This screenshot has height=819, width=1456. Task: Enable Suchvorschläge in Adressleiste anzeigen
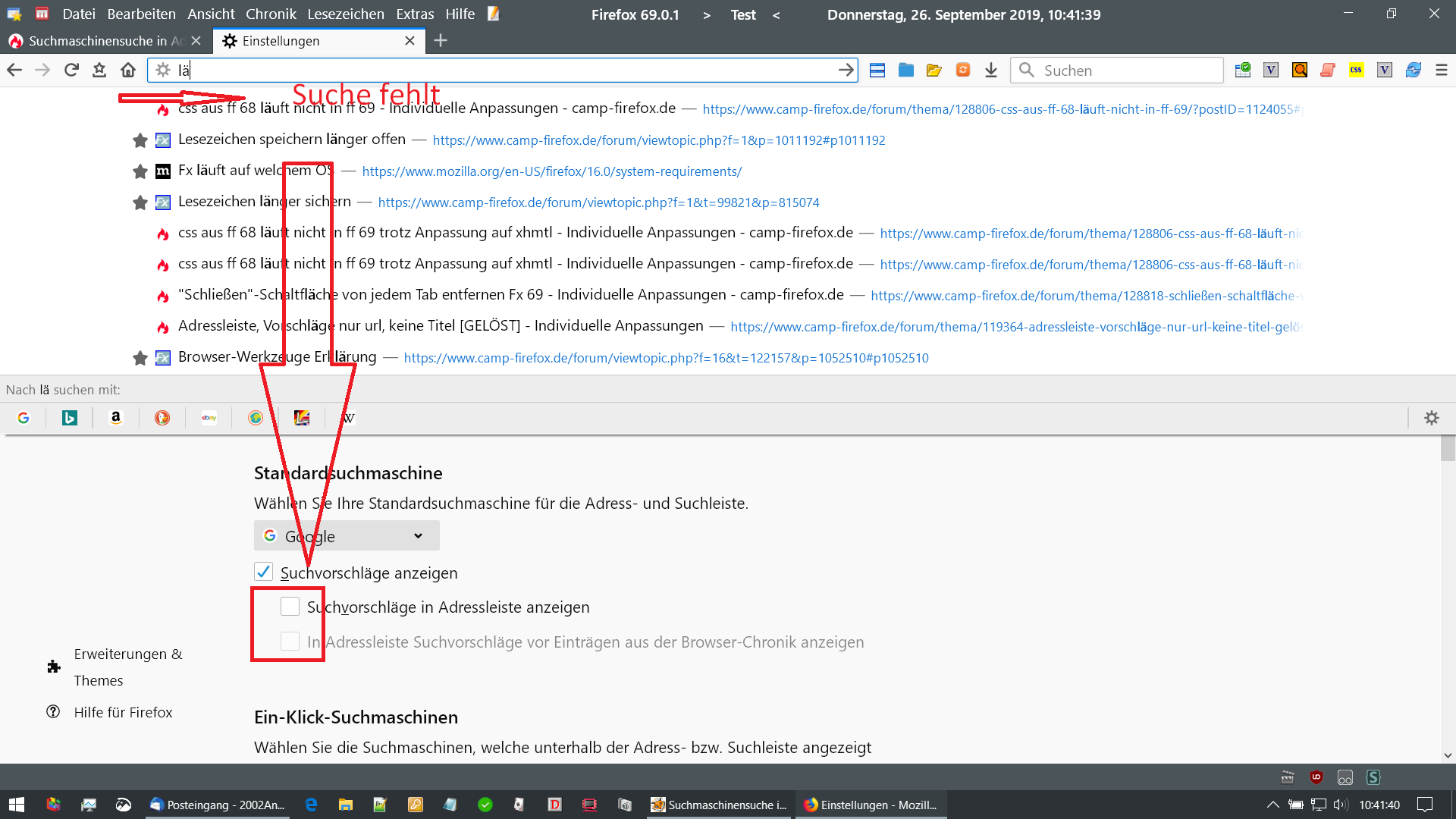(x=290, y=607)
